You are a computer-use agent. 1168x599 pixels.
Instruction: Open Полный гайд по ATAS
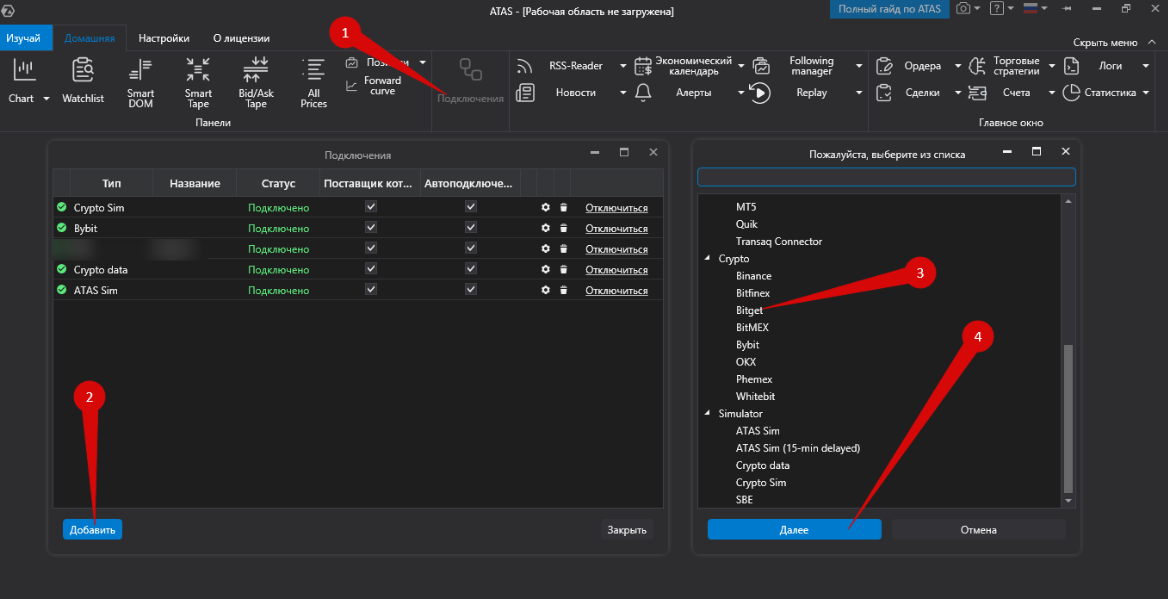[x=889, y=9]
